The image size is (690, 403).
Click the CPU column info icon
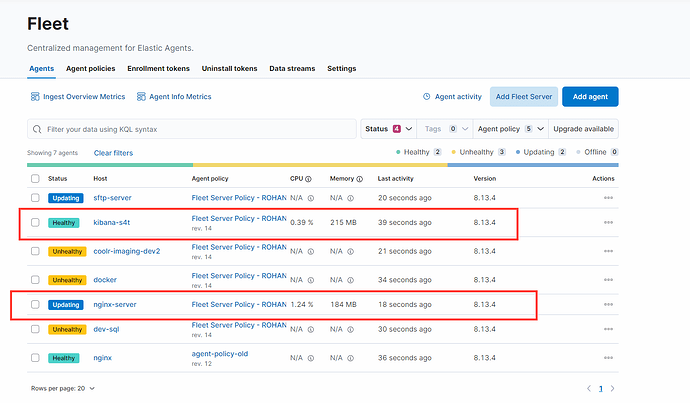308,179
